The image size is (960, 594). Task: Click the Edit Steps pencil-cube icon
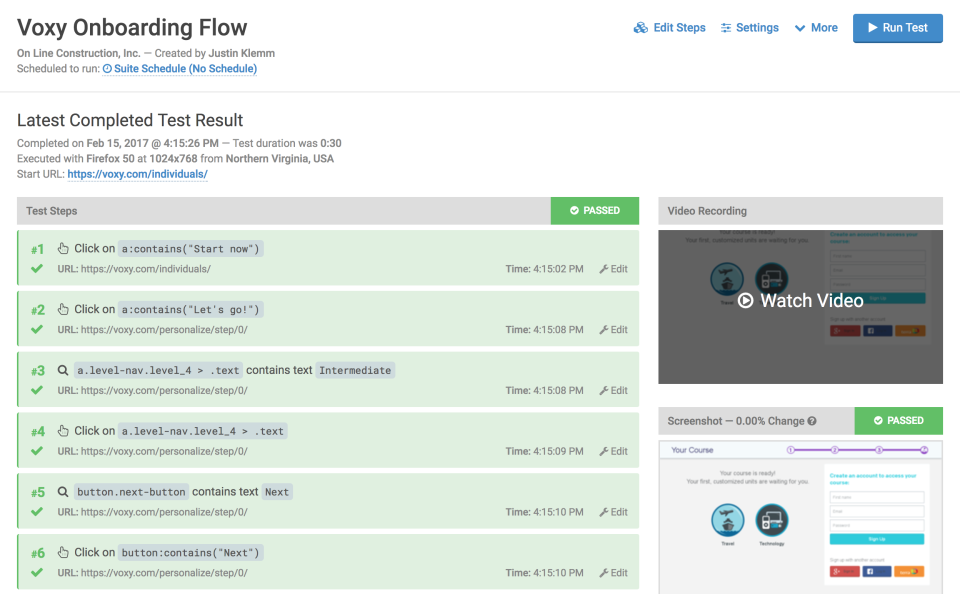click(x=640, y=27)
